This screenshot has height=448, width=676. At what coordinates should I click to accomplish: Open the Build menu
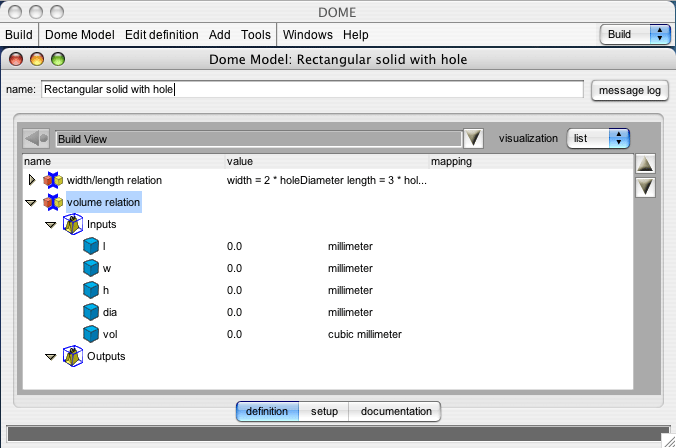pos(19,34)
